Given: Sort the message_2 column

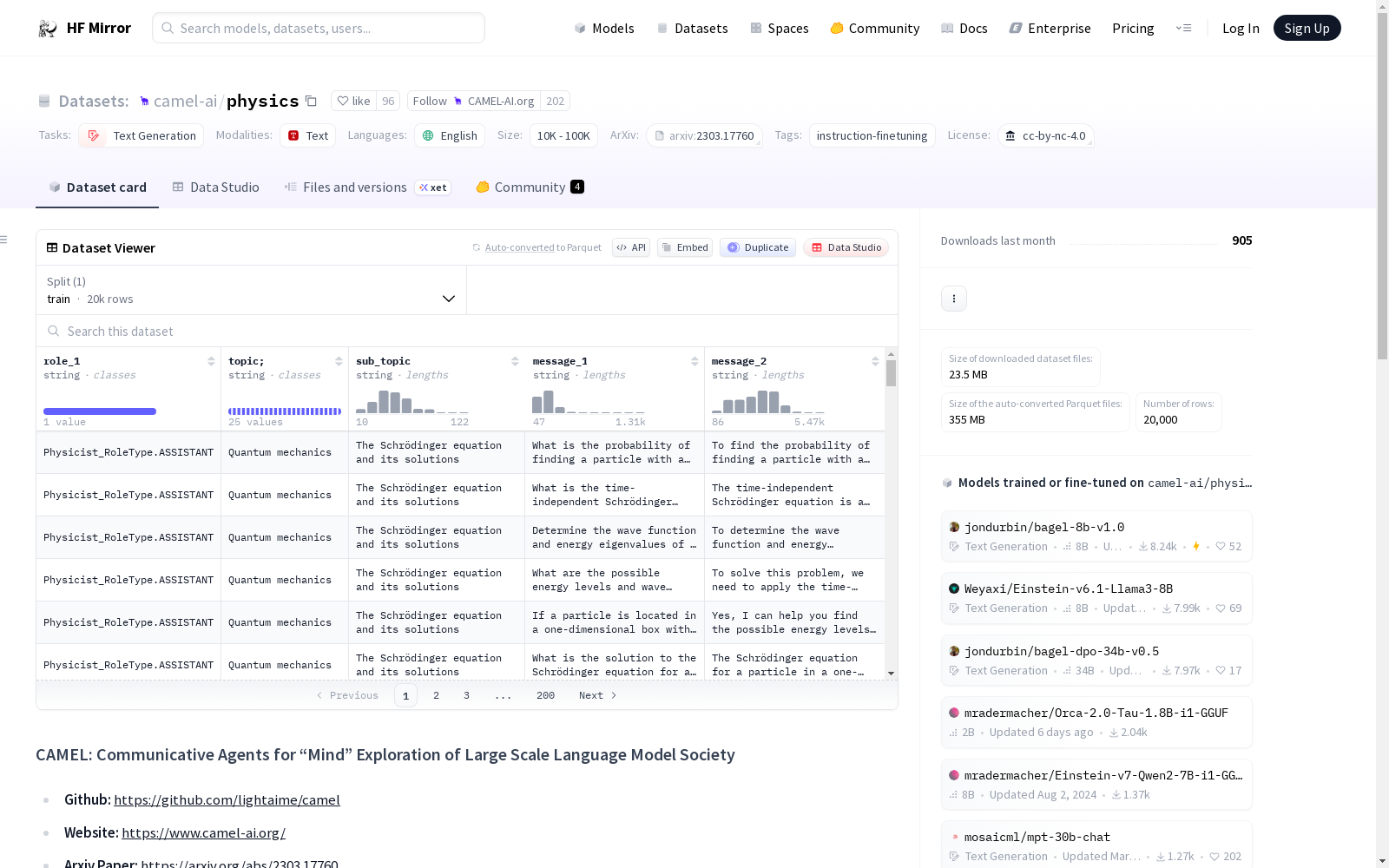Looking at the screenshot, I should point(875,361).
